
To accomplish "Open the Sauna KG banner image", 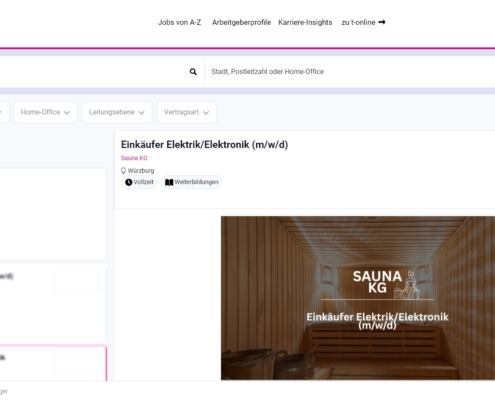I will [358, 298].
